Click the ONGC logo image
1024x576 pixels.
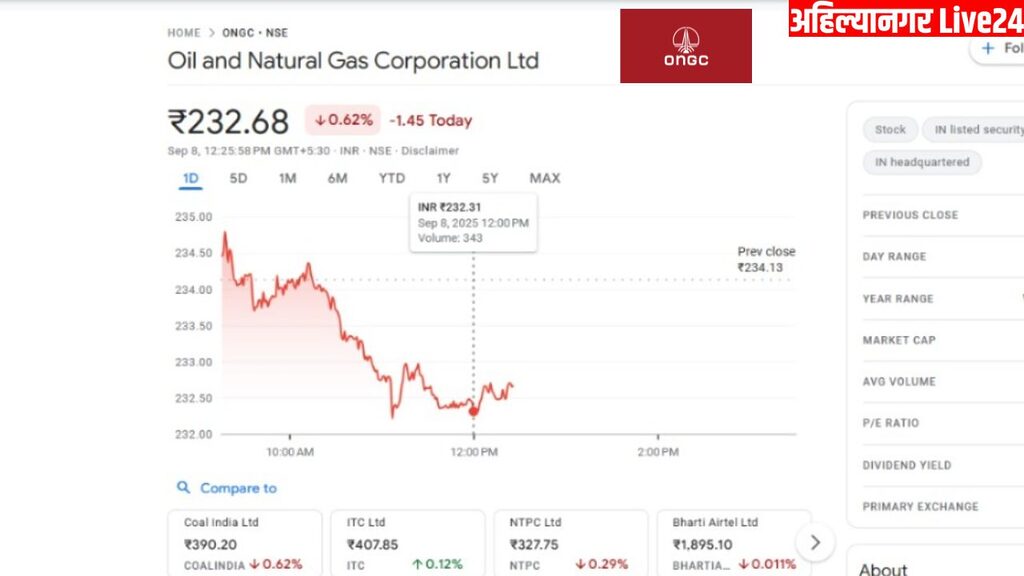[x=685, y=46]
